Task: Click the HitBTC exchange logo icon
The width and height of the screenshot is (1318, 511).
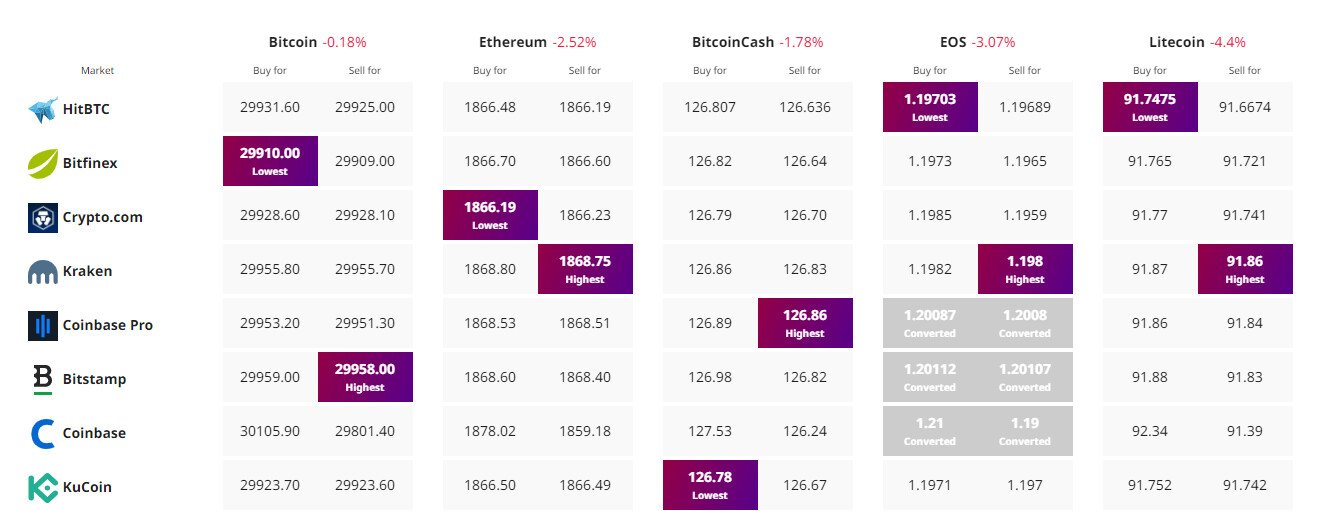Action: pos(43,109)
